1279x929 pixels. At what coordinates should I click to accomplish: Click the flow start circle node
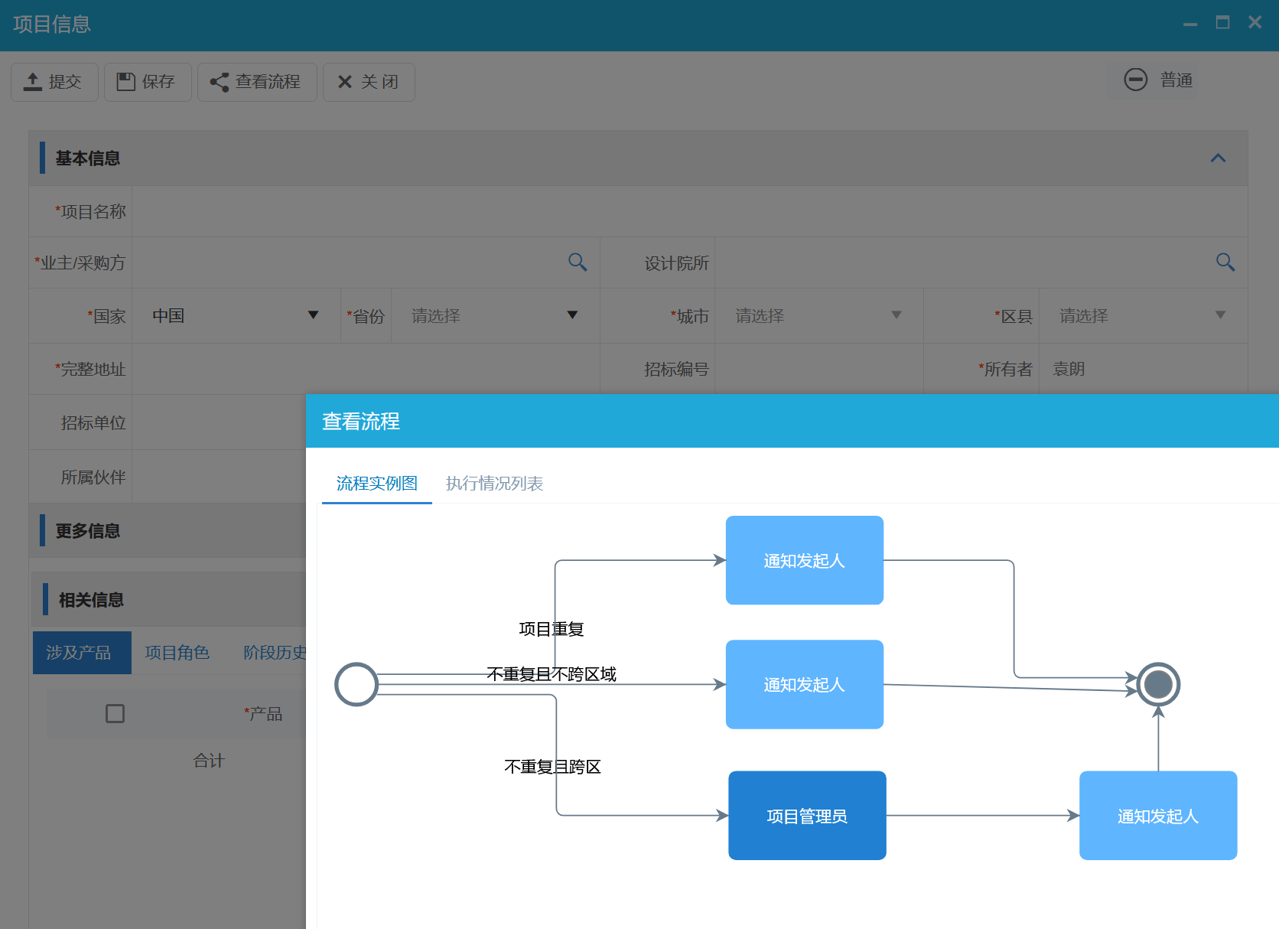click(x=356, y=685)
